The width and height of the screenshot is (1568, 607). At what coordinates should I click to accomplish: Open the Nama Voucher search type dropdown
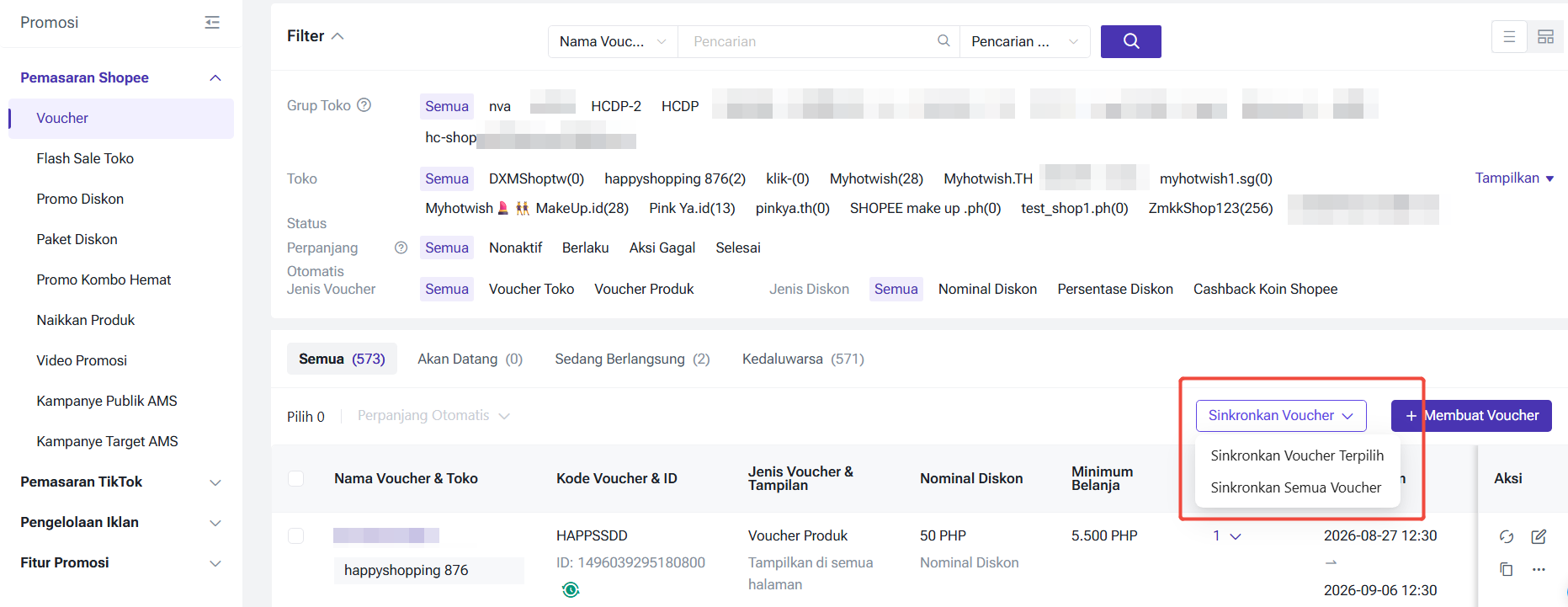click(x=613, y=41)
